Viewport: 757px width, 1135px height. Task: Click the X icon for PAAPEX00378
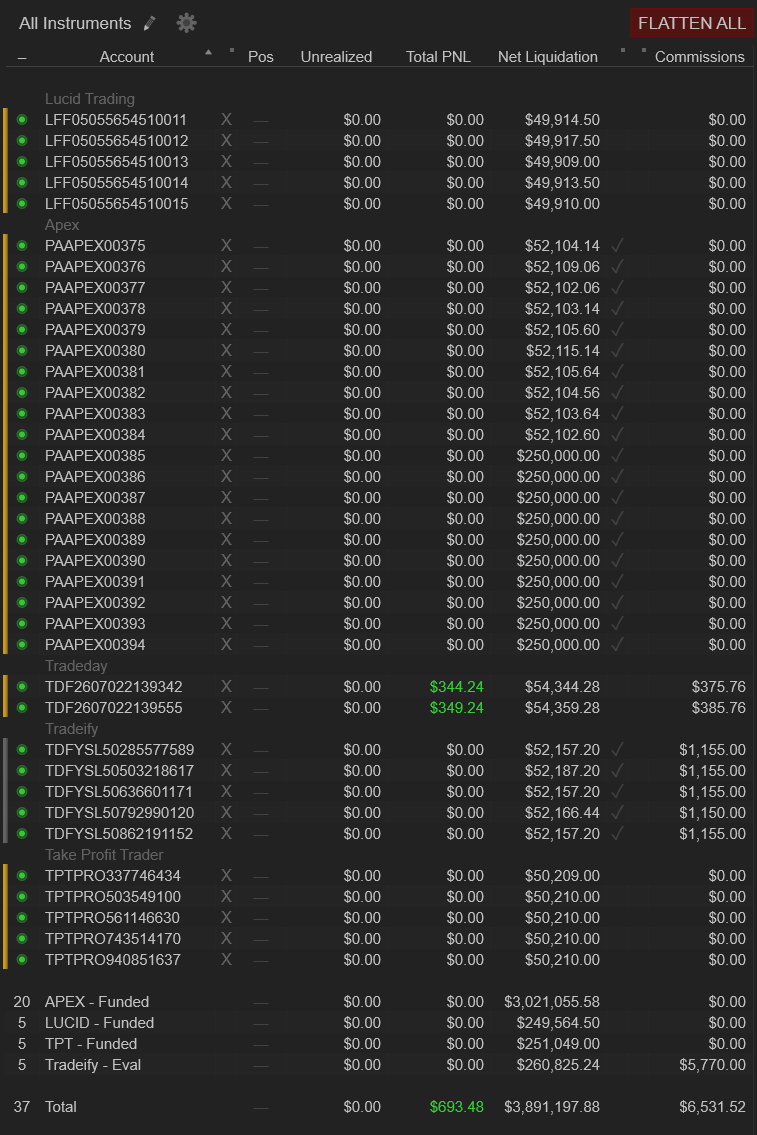[x=227, y=308]
